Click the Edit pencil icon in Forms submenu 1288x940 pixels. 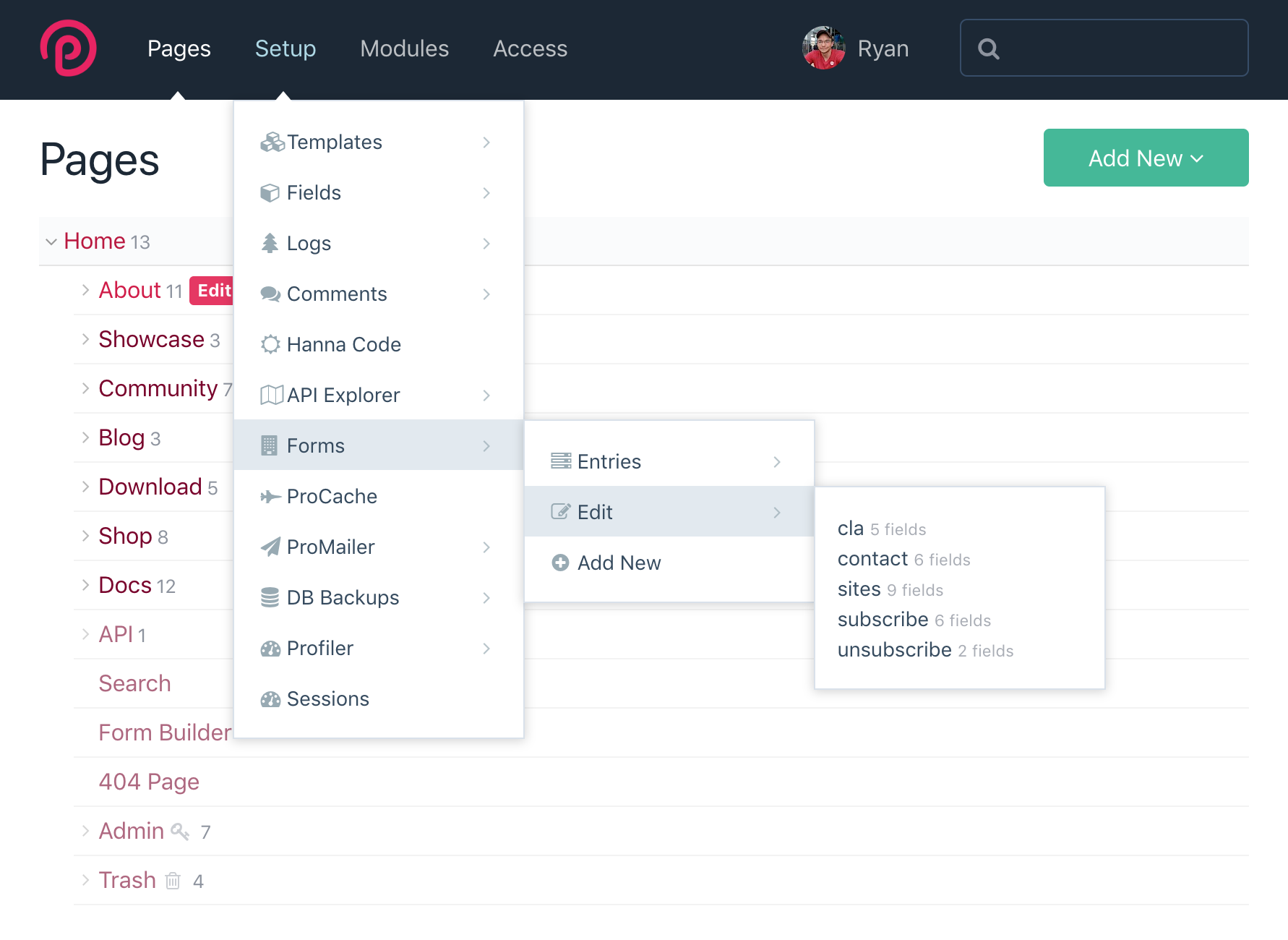pos(561,512)
